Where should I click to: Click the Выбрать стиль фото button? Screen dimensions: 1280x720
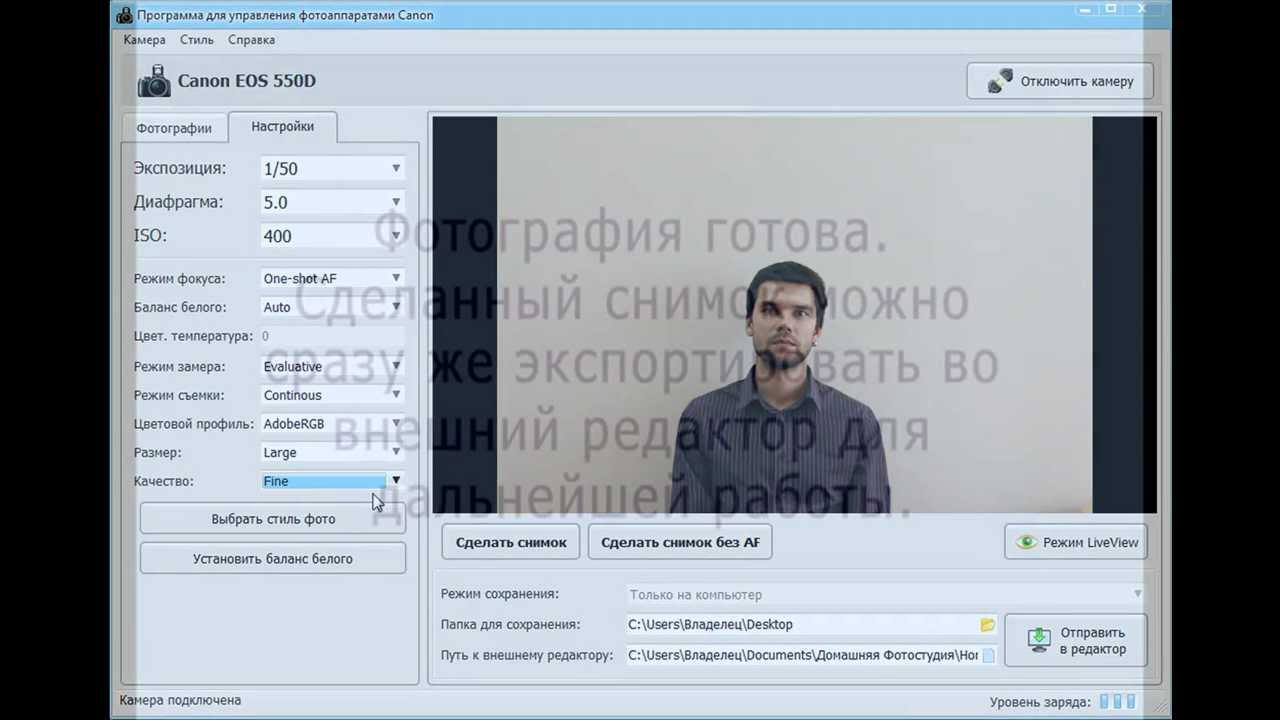pos(273,519)
